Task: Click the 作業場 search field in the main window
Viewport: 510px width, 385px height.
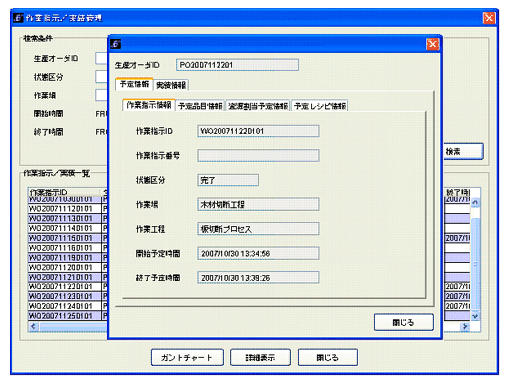Action: [x=101, y=95]
